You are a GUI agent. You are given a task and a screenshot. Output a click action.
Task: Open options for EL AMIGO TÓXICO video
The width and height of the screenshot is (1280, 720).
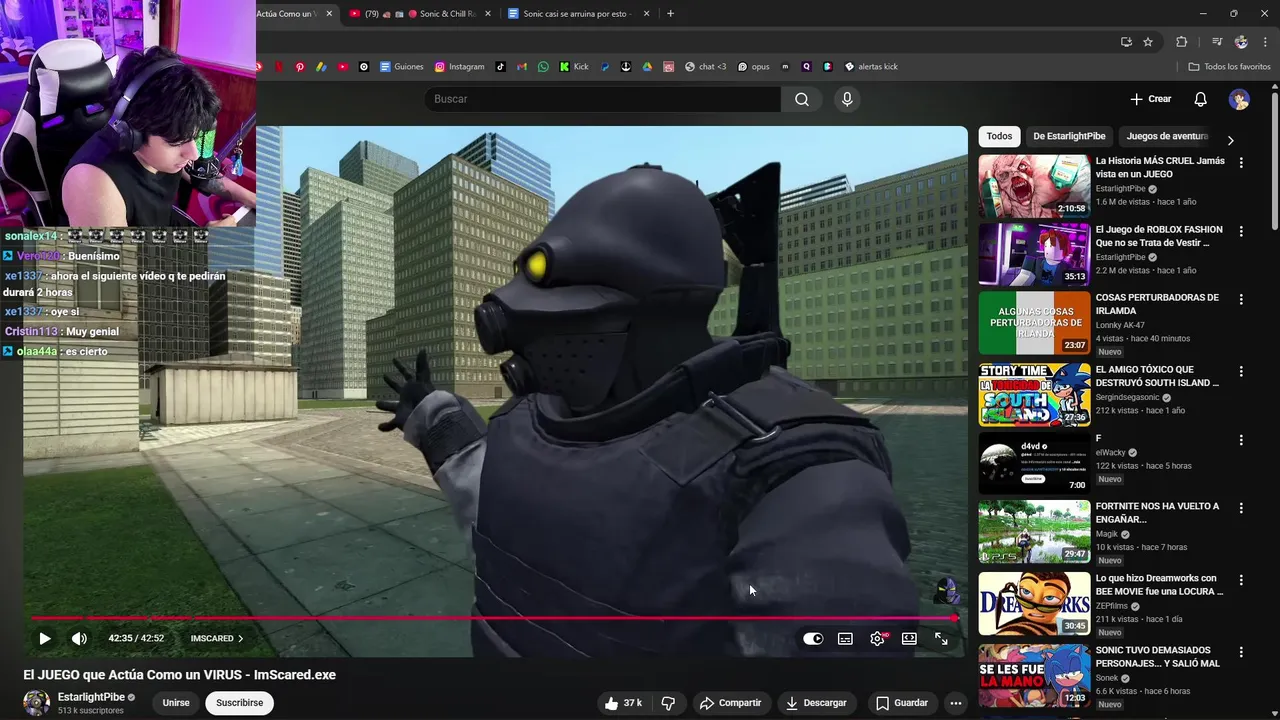point(1241,371)
